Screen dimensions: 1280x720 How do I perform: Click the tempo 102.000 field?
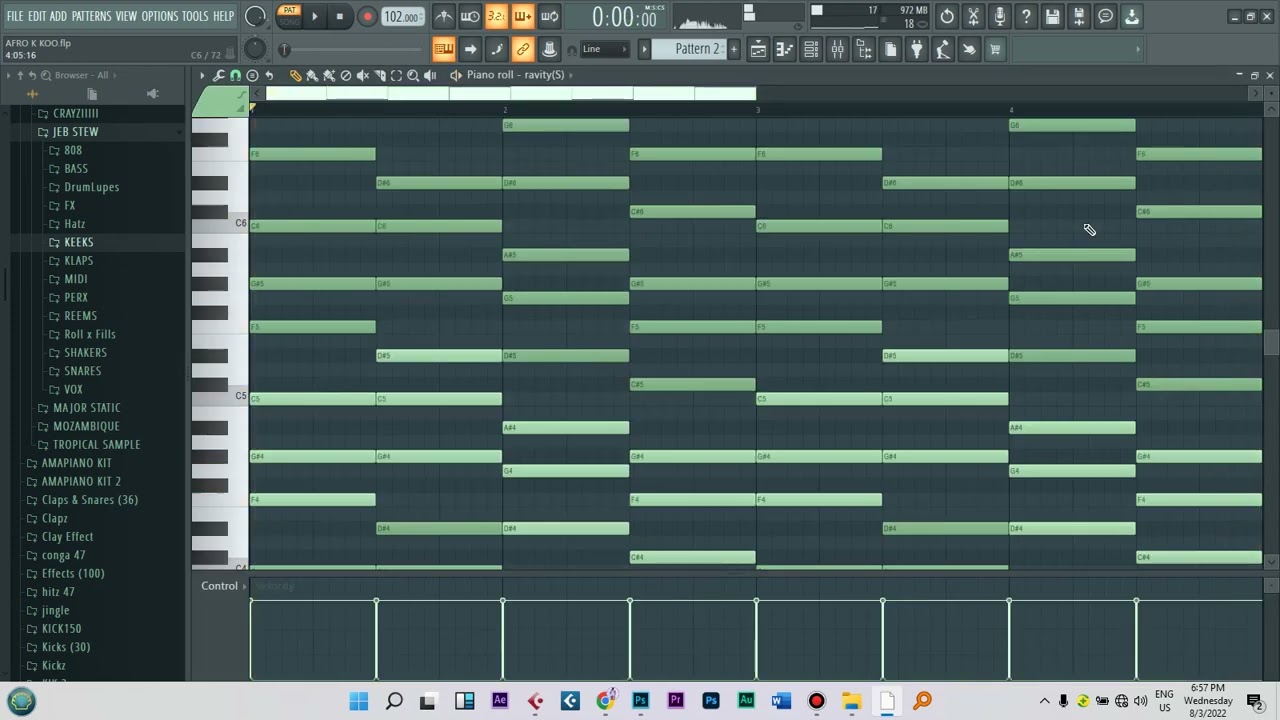[401, 16]
